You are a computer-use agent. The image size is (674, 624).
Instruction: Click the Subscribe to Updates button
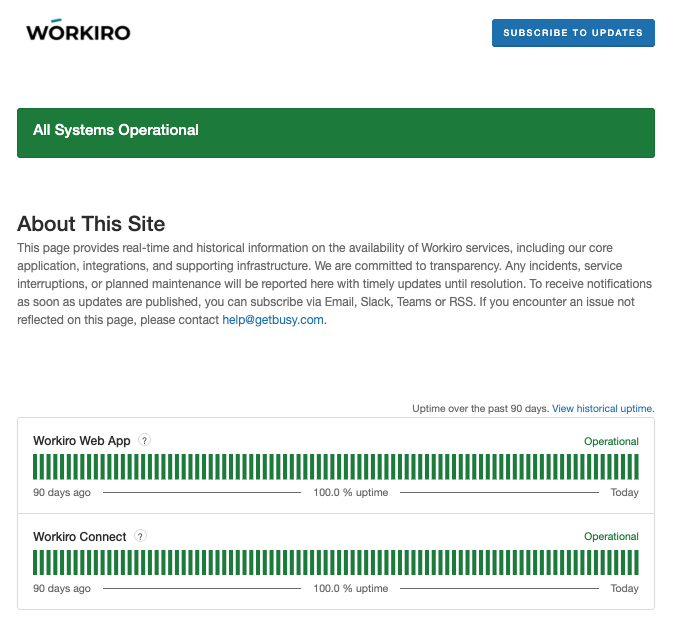[x=573, y=33]
